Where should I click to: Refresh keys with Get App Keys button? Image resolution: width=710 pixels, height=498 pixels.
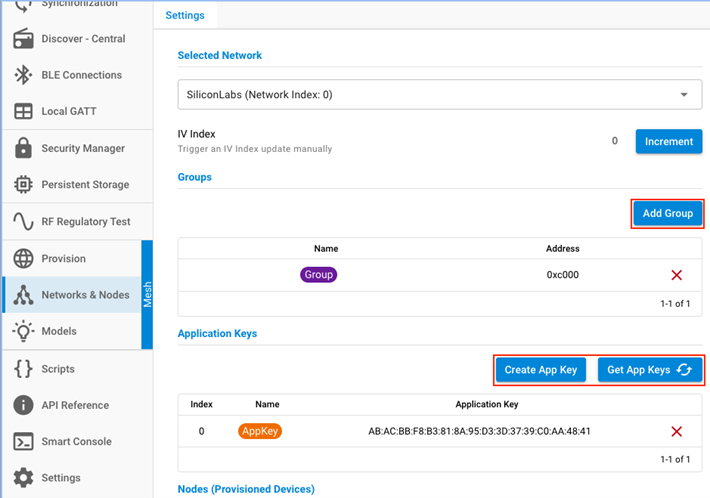(649, 370)
